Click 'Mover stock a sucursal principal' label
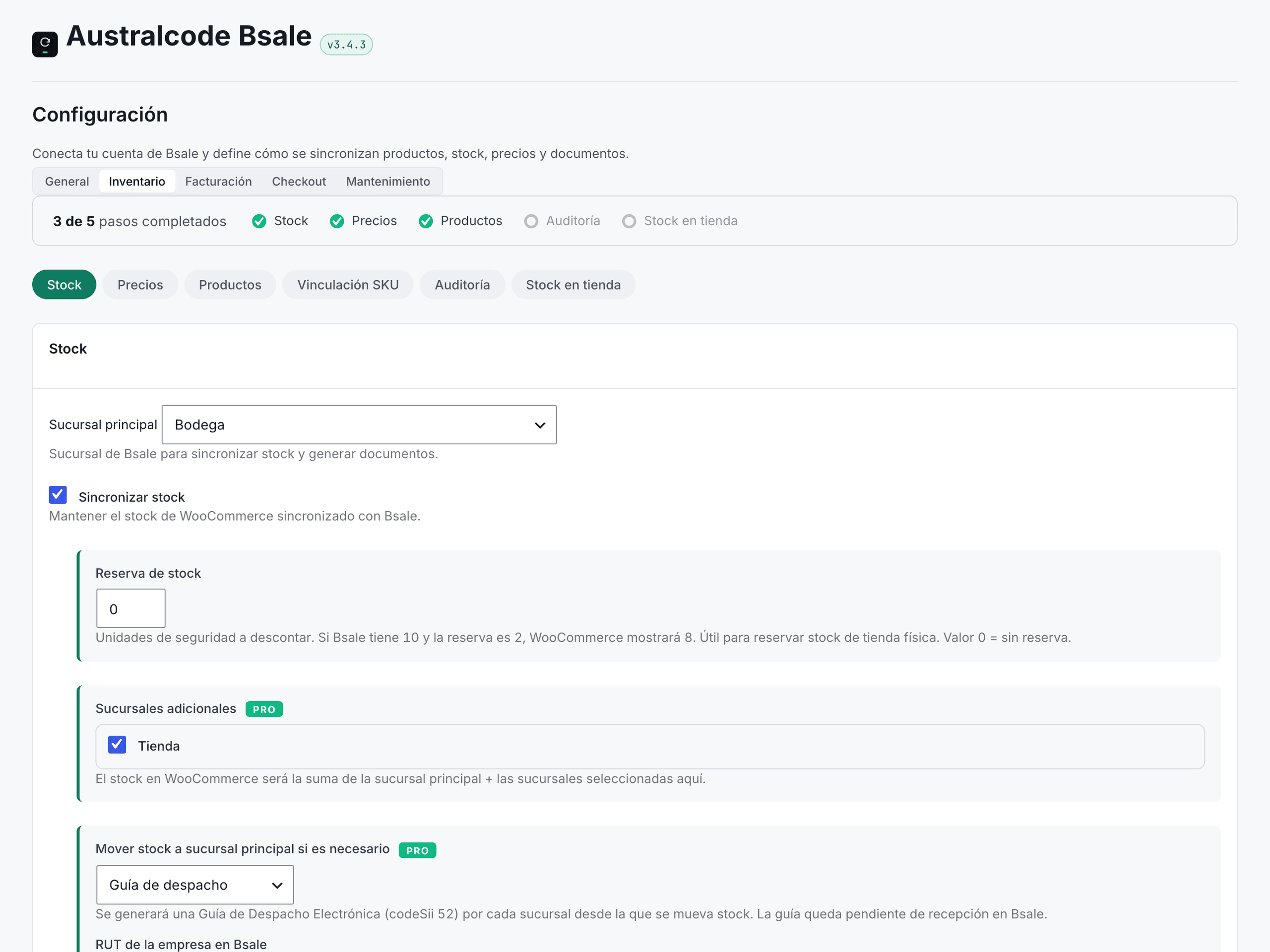Viewport: 1270px width, 952px height. 243,849
